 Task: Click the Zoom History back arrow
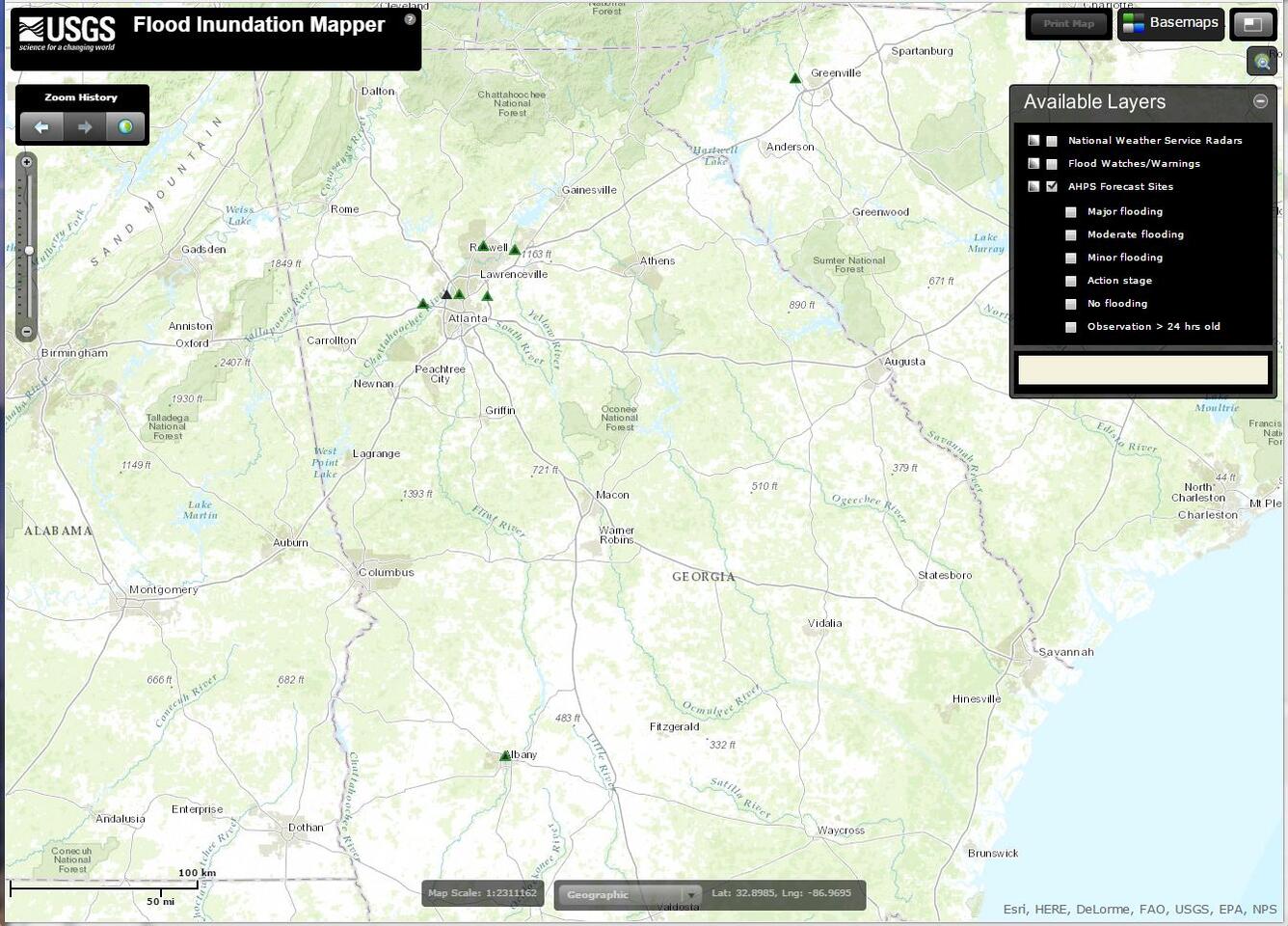click(x=40, y=126)
